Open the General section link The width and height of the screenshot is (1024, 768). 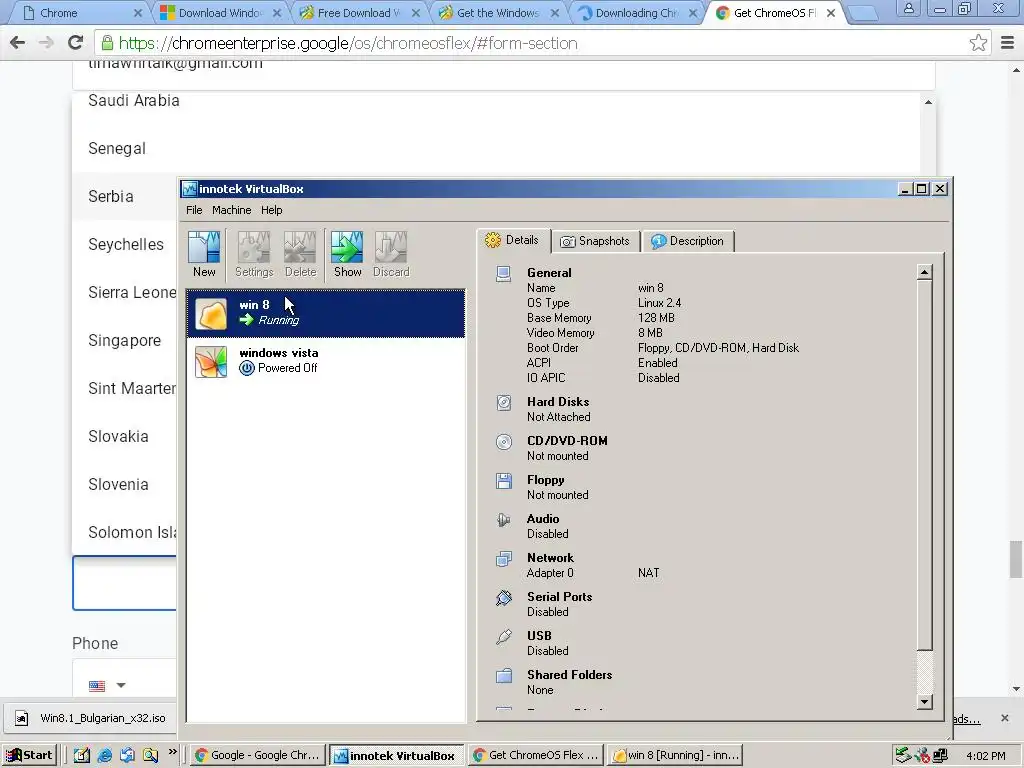[x=549, y=273]
